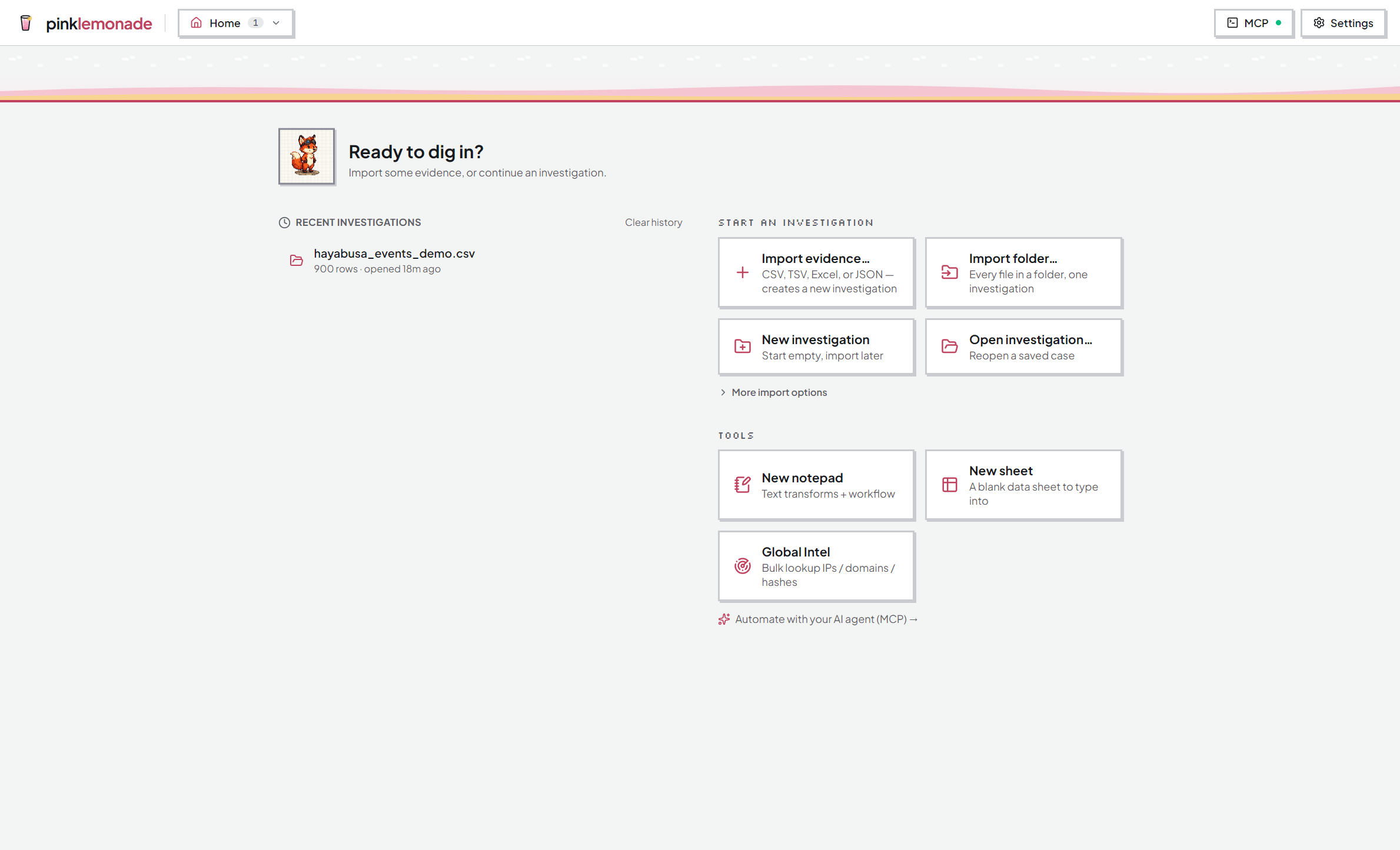
Task: Click the folder icon of hayabusa_events_demo.csv
Action: click(x=297, y=261)
